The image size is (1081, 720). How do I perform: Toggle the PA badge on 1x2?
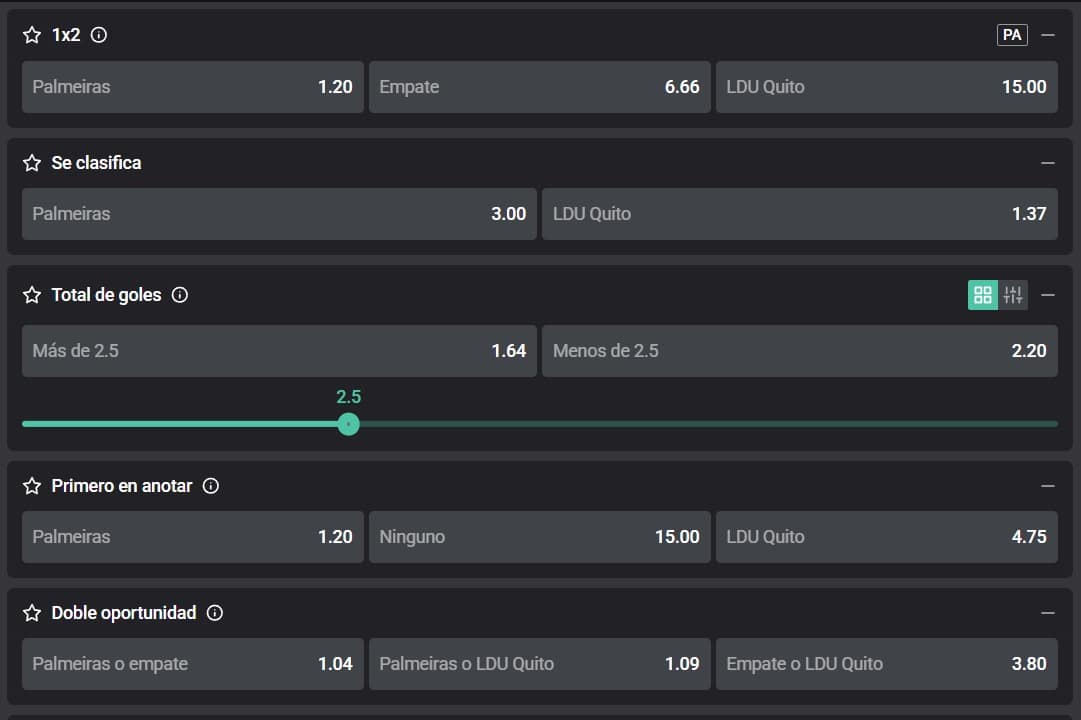(1012, 35)
